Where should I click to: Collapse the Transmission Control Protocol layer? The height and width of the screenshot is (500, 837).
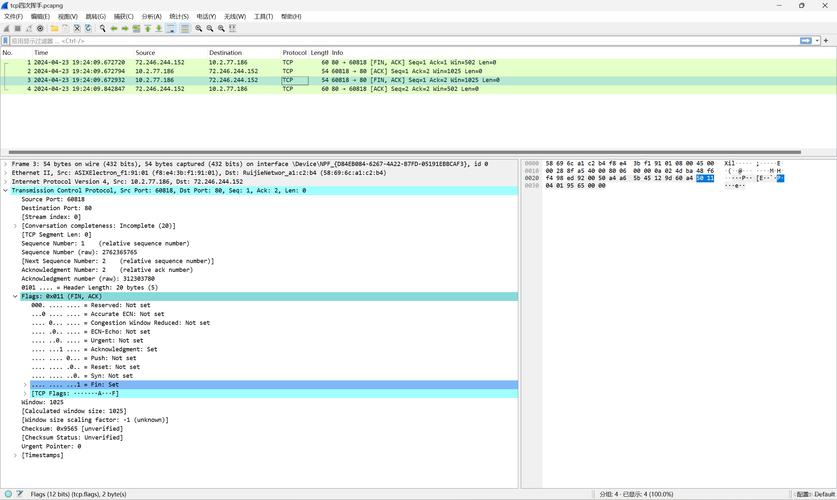point(6,191)
